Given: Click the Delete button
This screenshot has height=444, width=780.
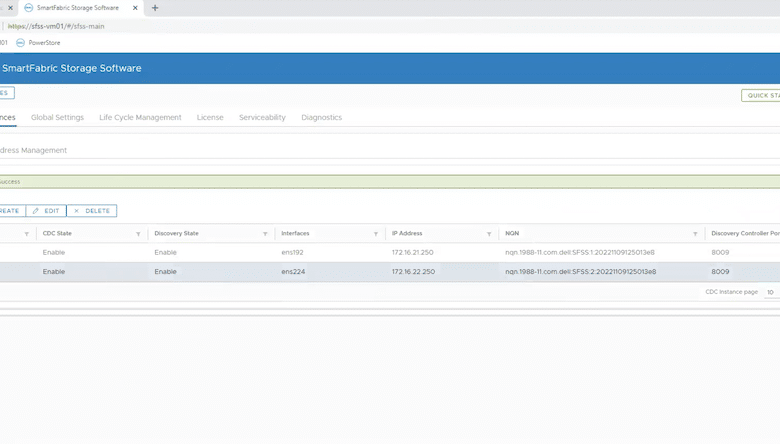Looking at the screenshot, I should (92, 211).
